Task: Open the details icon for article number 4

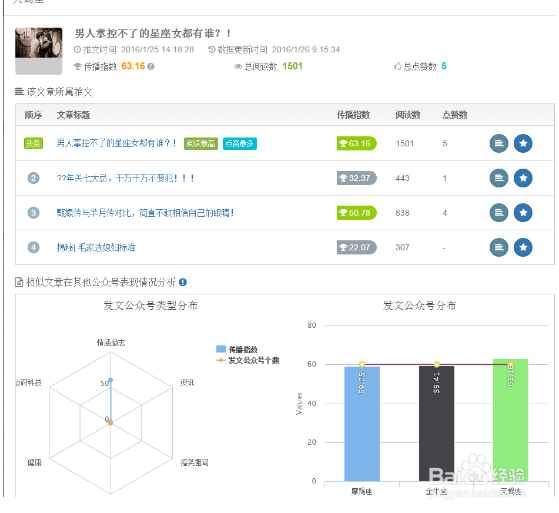Action: pos(499,247)
